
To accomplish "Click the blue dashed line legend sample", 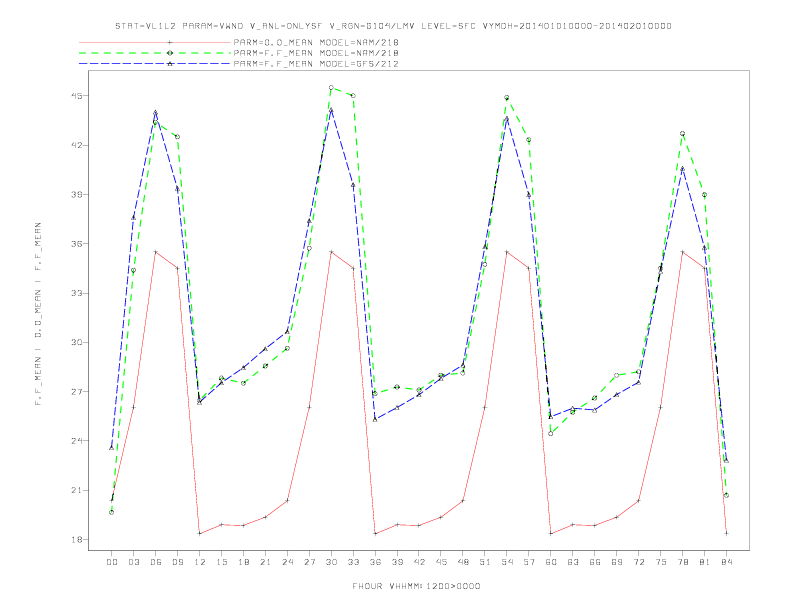I will pos(155,64).
